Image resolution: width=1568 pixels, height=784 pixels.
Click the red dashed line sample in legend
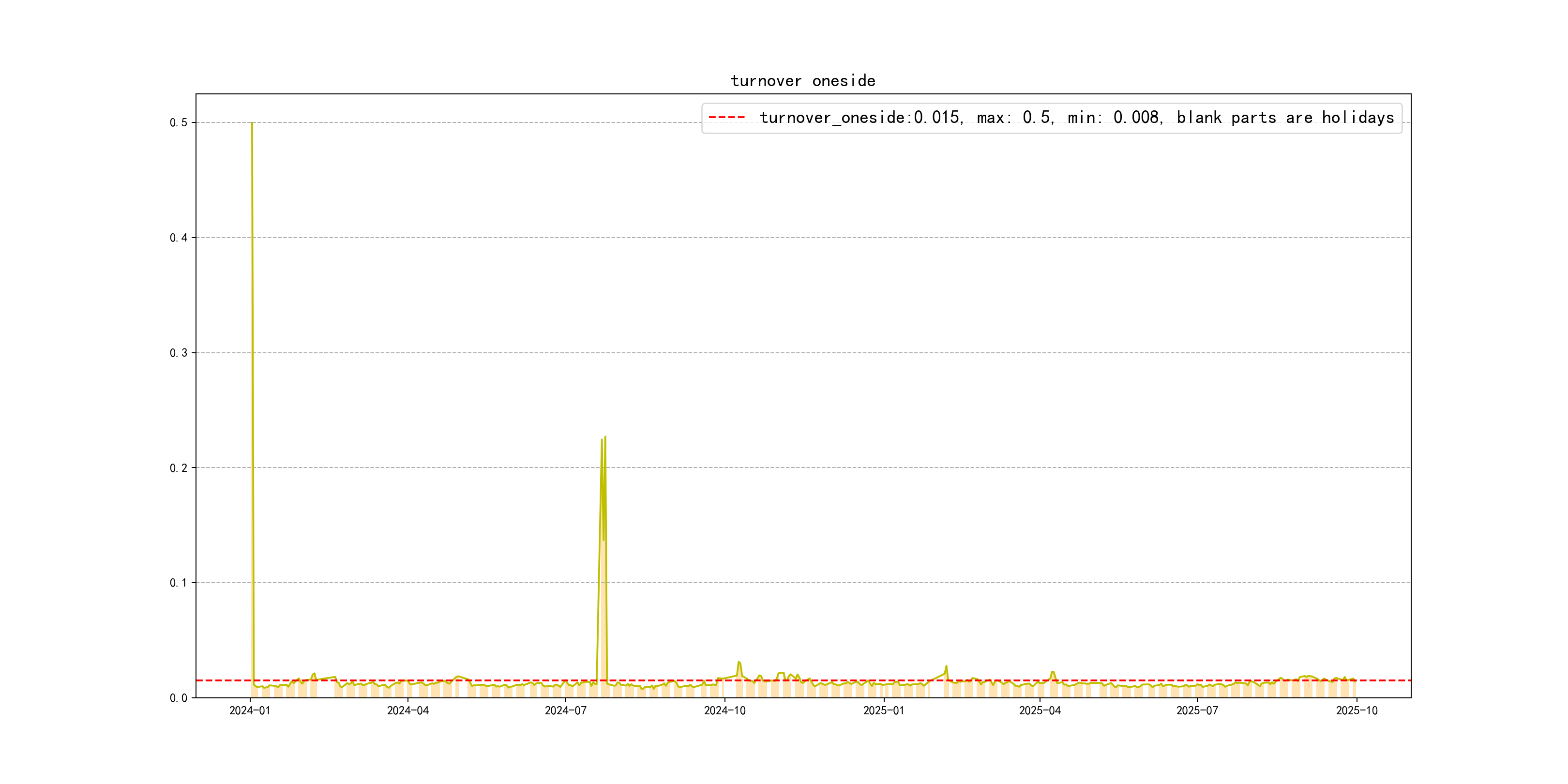coord(727,118)
